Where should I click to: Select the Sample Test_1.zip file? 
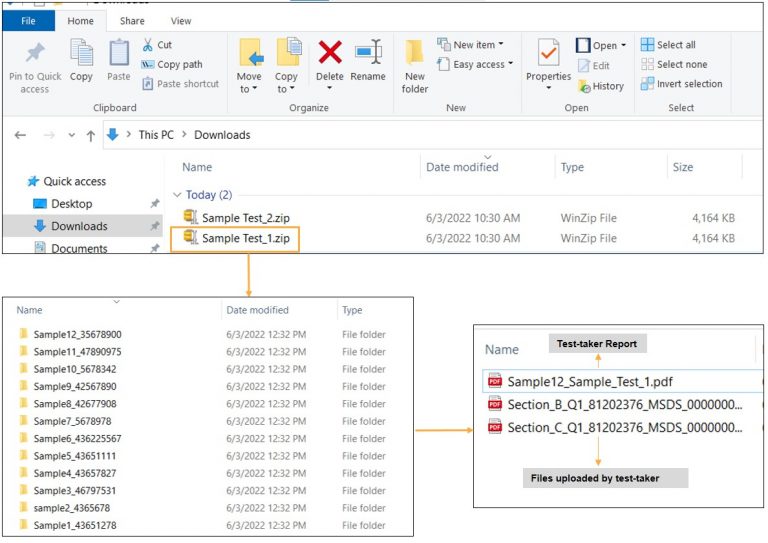click(245, 239)
